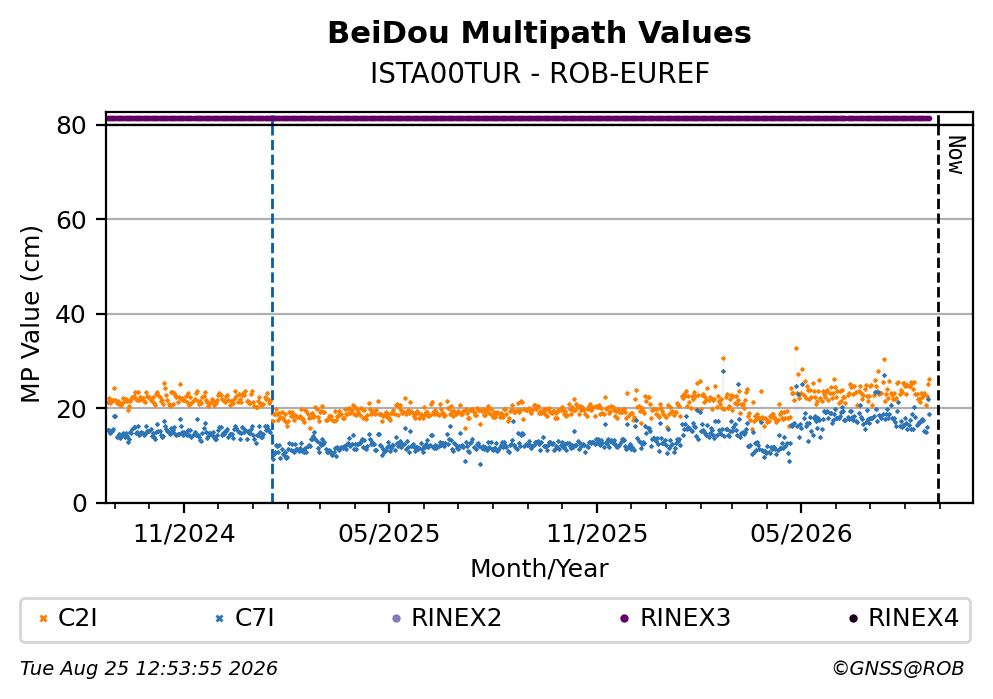Image resolution: width=993 pixels, height=699 pixels.
Task: Click the 05/2026 x-axis tick label
Action: [801, 534]
